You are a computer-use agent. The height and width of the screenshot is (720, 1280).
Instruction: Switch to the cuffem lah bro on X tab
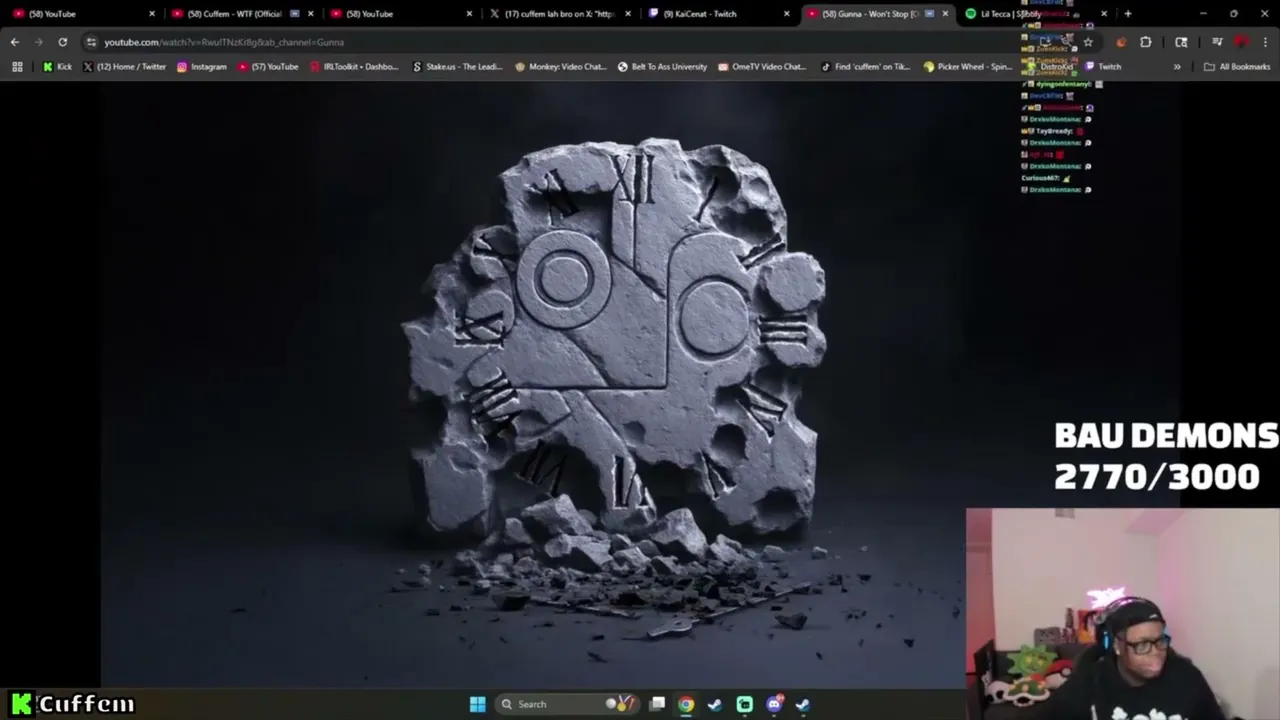(560, 14)
